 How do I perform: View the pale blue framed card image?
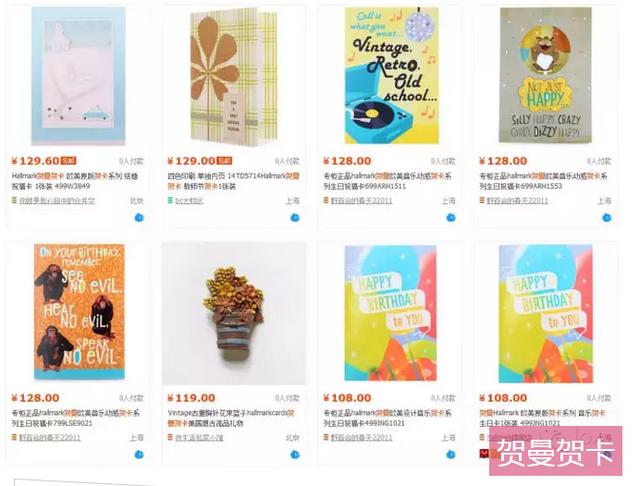[78, 76]
